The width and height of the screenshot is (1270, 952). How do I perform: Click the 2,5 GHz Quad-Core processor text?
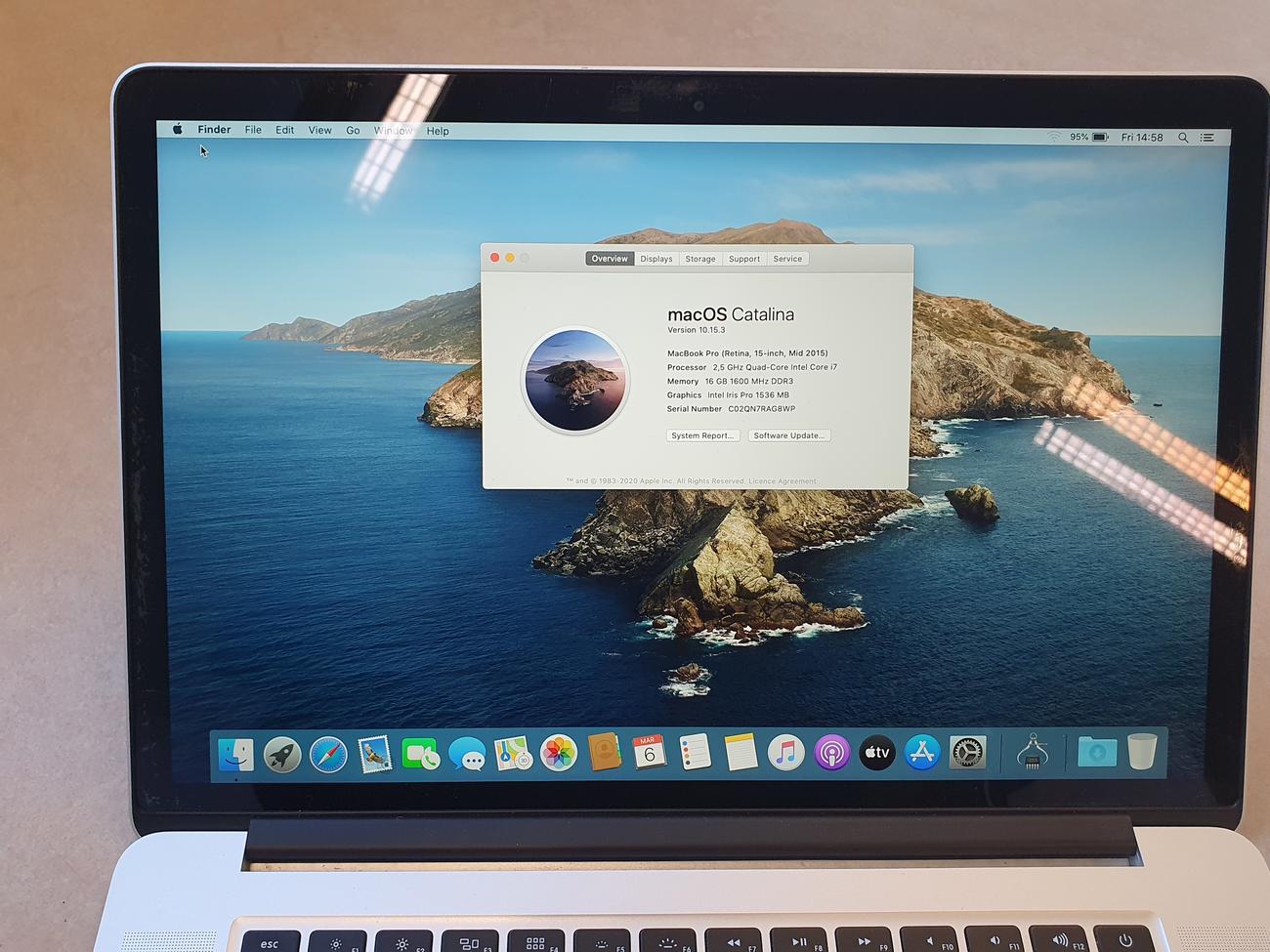click(x=775, y=367)
